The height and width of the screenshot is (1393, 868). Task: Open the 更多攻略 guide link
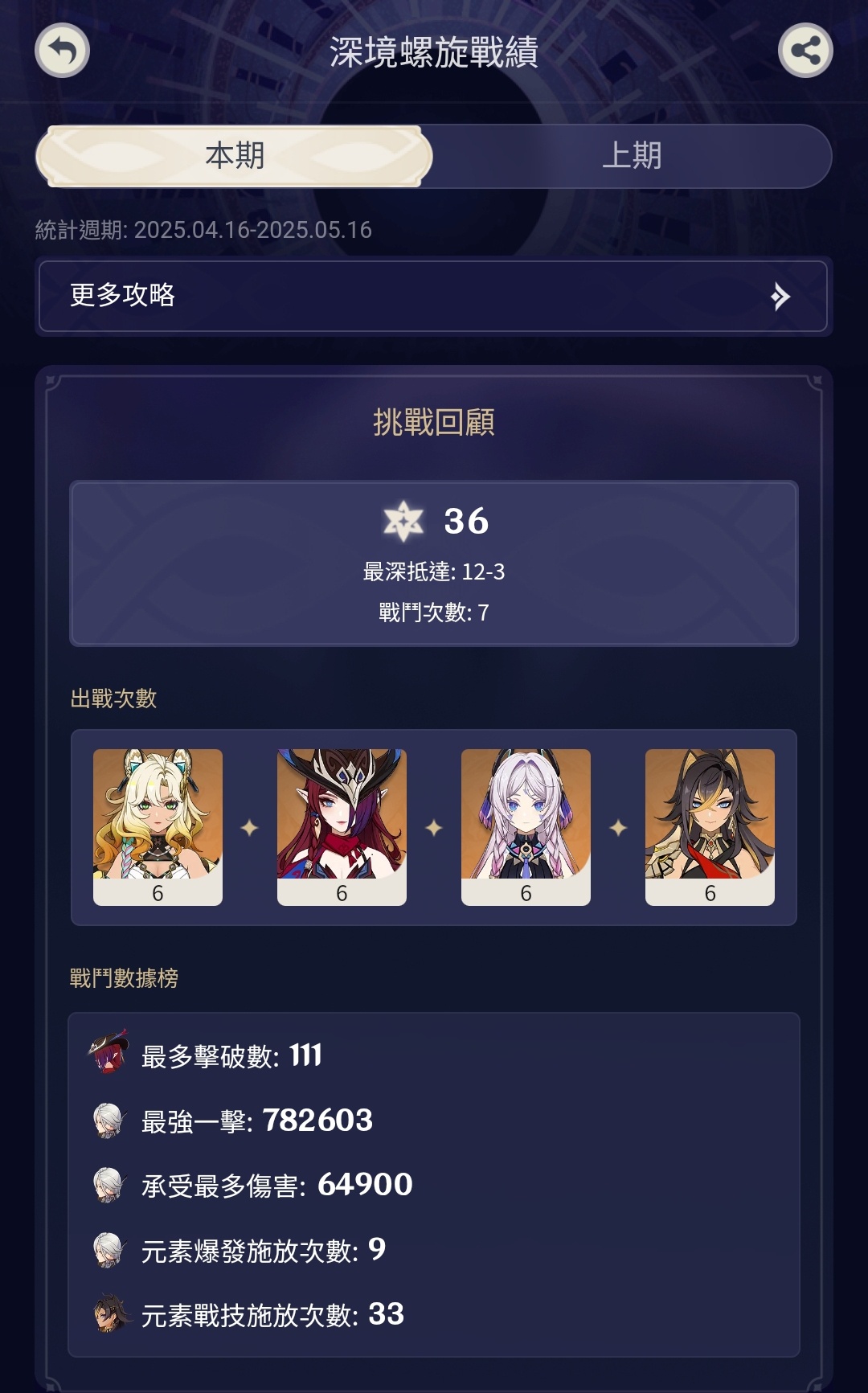433,296
